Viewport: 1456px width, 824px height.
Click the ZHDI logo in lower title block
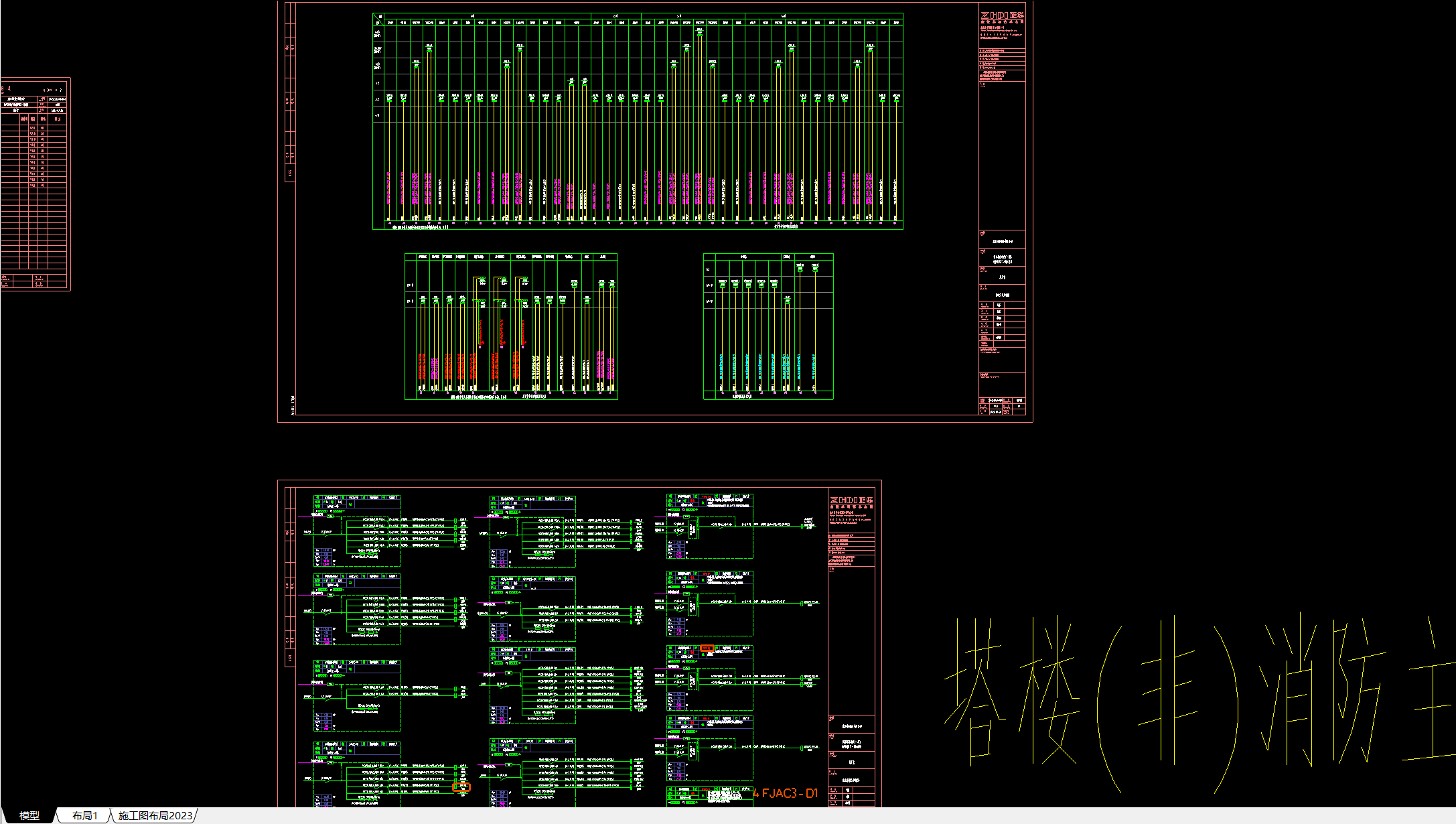(852, 500)
